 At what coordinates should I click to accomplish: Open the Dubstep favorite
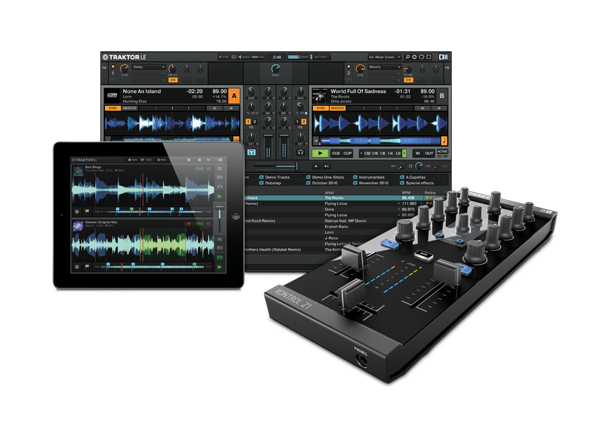(270, 183)
